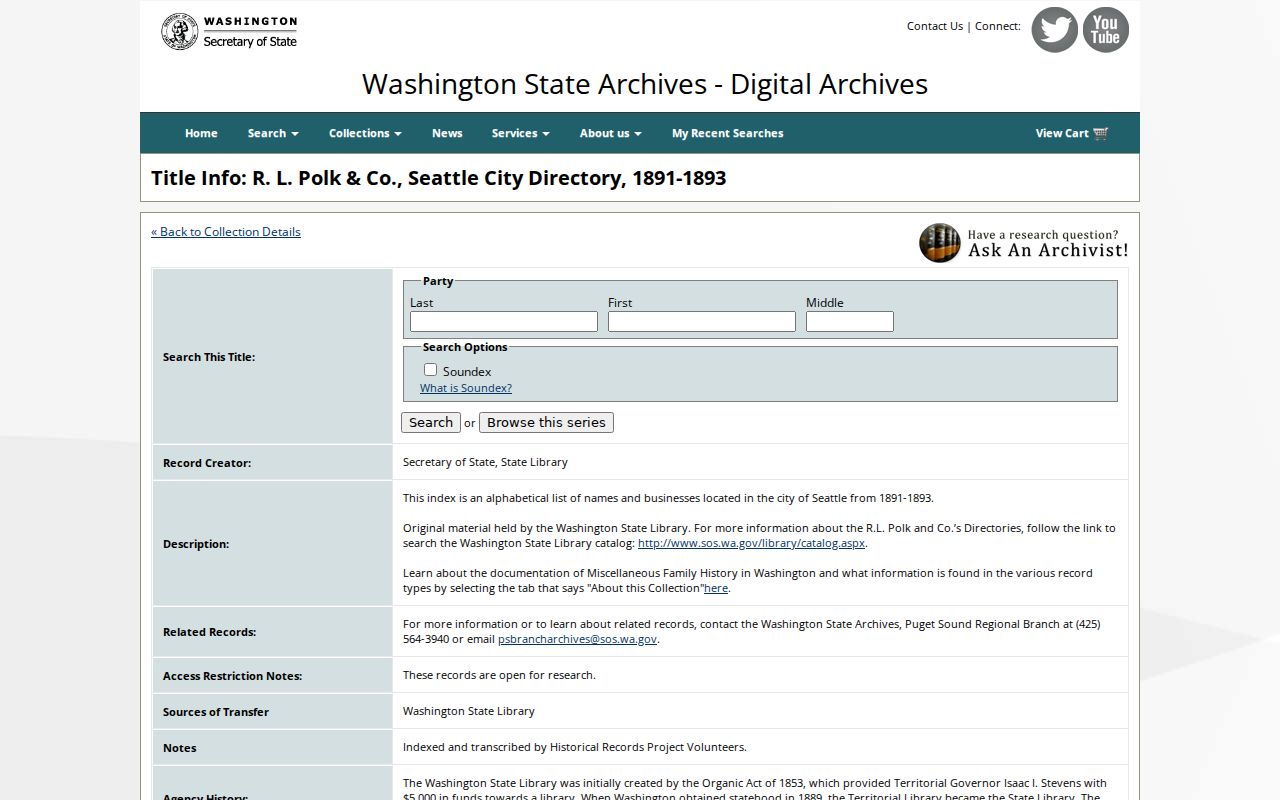Open the Contact Us link

[x=935, y=26]
